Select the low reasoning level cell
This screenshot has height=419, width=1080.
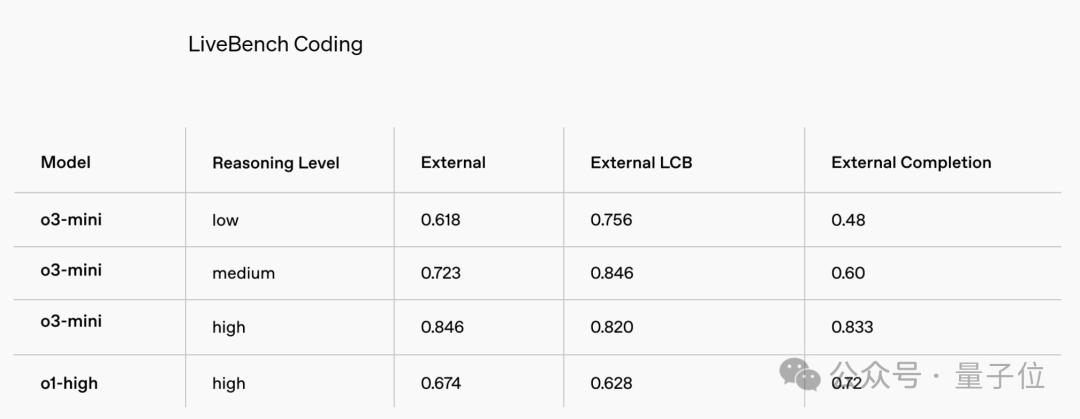pos(225,220)
